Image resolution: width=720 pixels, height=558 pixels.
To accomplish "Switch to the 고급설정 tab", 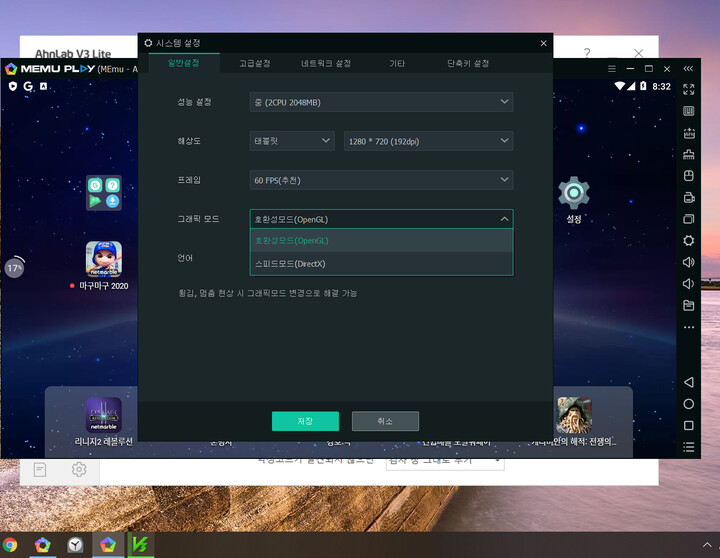I will pyautogui.click(x=254, y=63).
